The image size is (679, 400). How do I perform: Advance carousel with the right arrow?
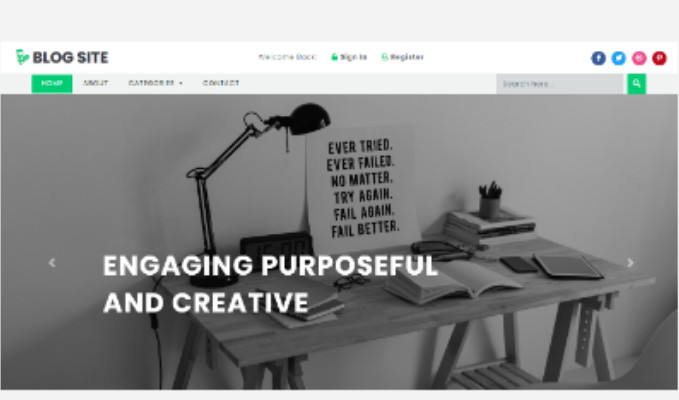click(630, 262)
